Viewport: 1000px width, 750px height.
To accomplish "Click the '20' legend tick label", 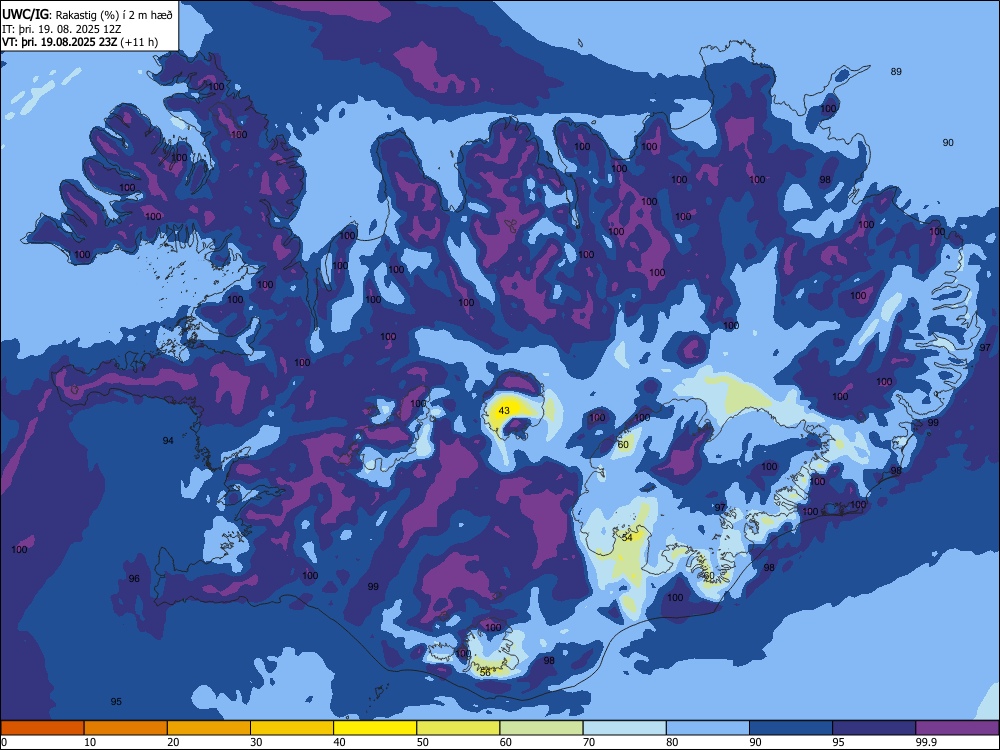I will (x=173, y=742).
